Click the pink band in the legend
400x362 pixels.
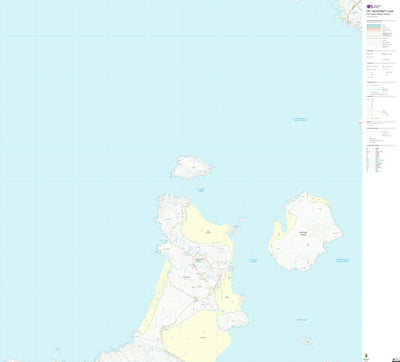click(x=374, y=29)
